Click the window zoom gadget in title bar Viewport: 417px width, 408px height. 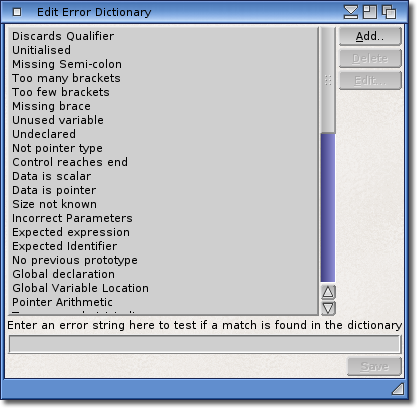click(370, 12)
